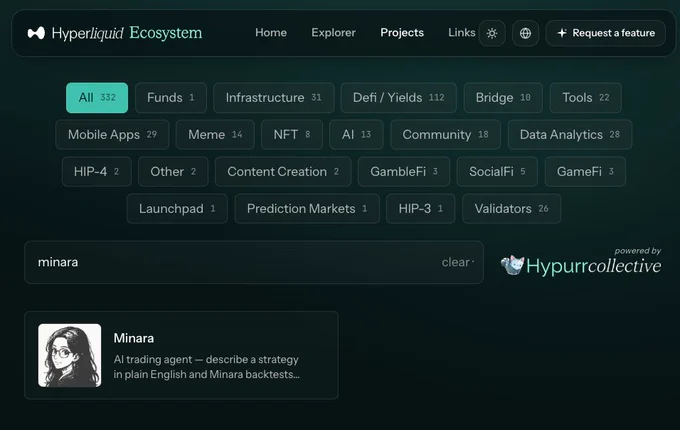Filter by GambleFi category
Image resolution: width=680 pixels, height=430 pixels.
click(x=404, y=172)
